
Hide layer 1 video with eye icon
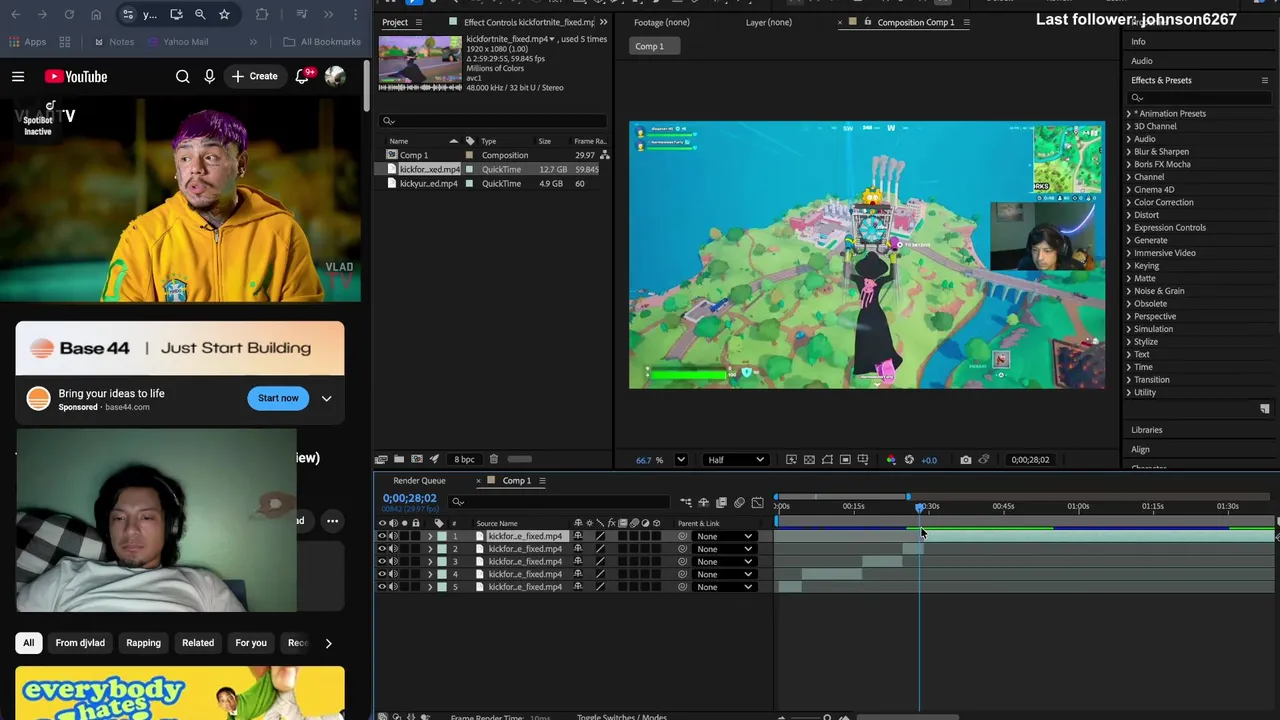(381, 536)
